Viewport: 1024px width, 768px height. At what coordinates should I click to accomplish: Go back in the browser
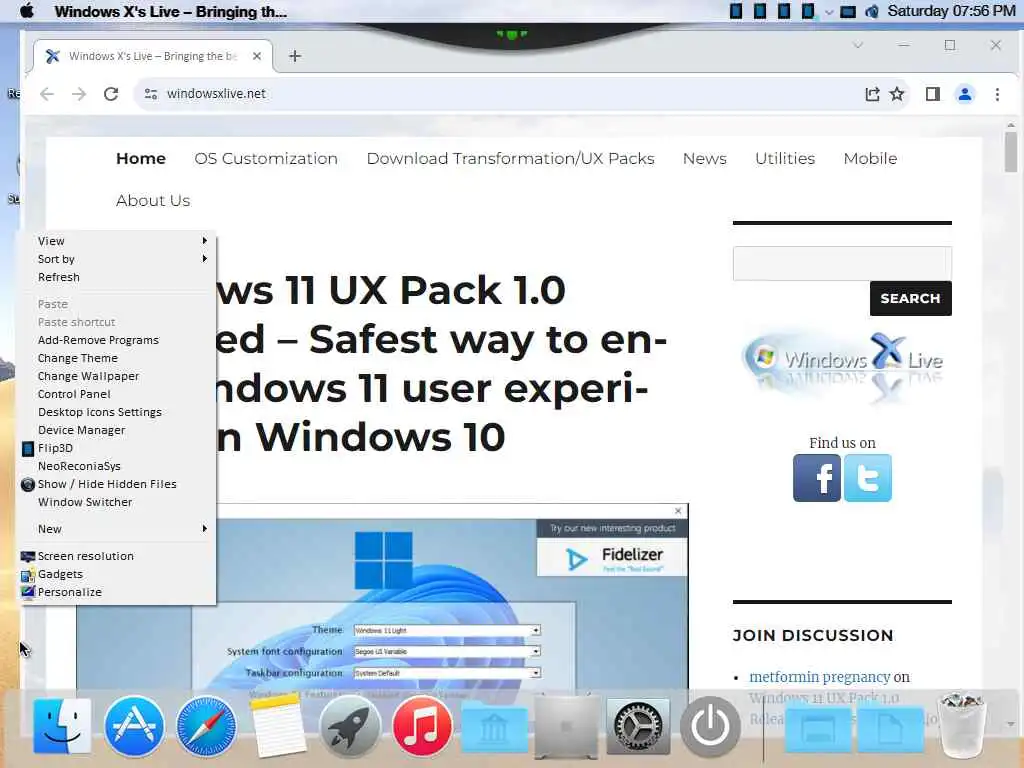[x=47, y=94]
